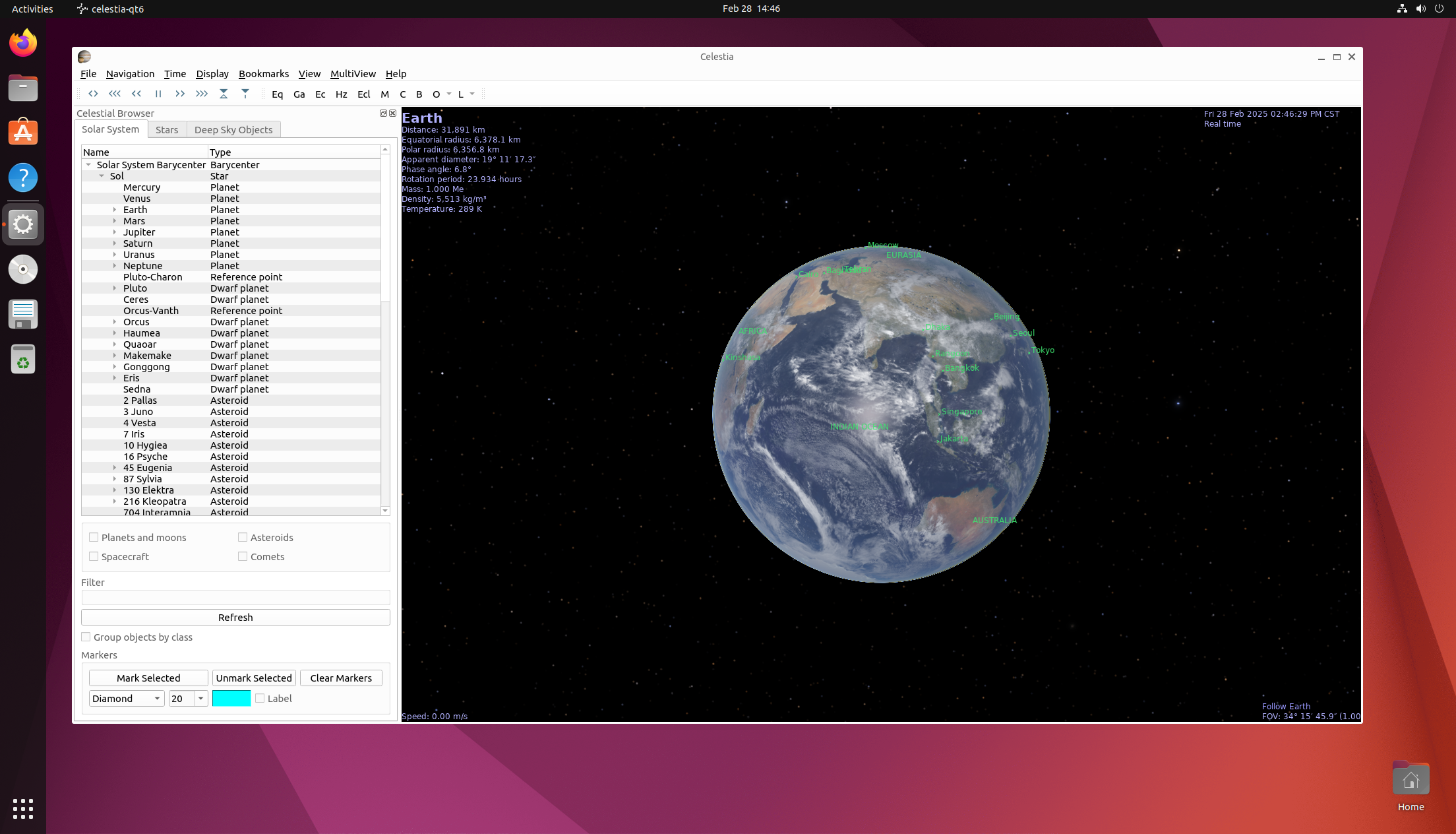Expand the Jupiter tree node

(115, 232)
